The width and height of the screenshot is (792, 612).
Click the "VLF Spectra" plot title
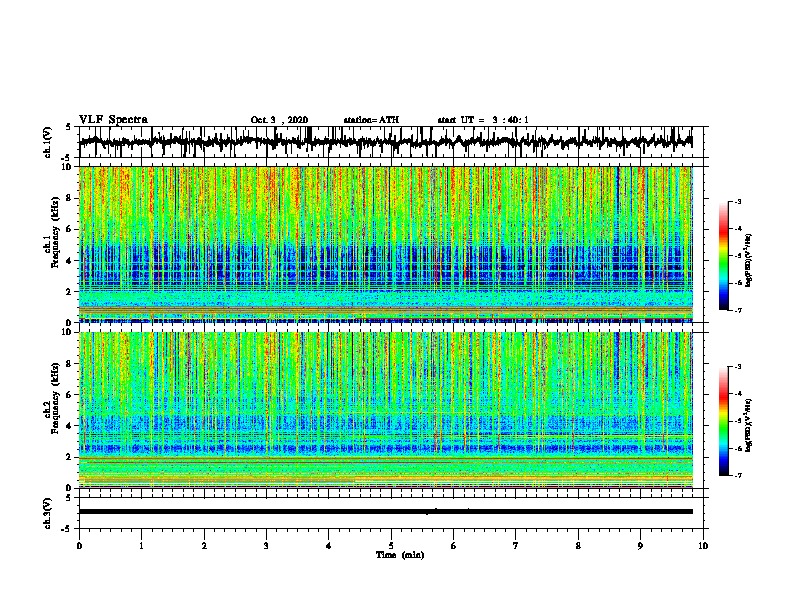tap(113, 120)
